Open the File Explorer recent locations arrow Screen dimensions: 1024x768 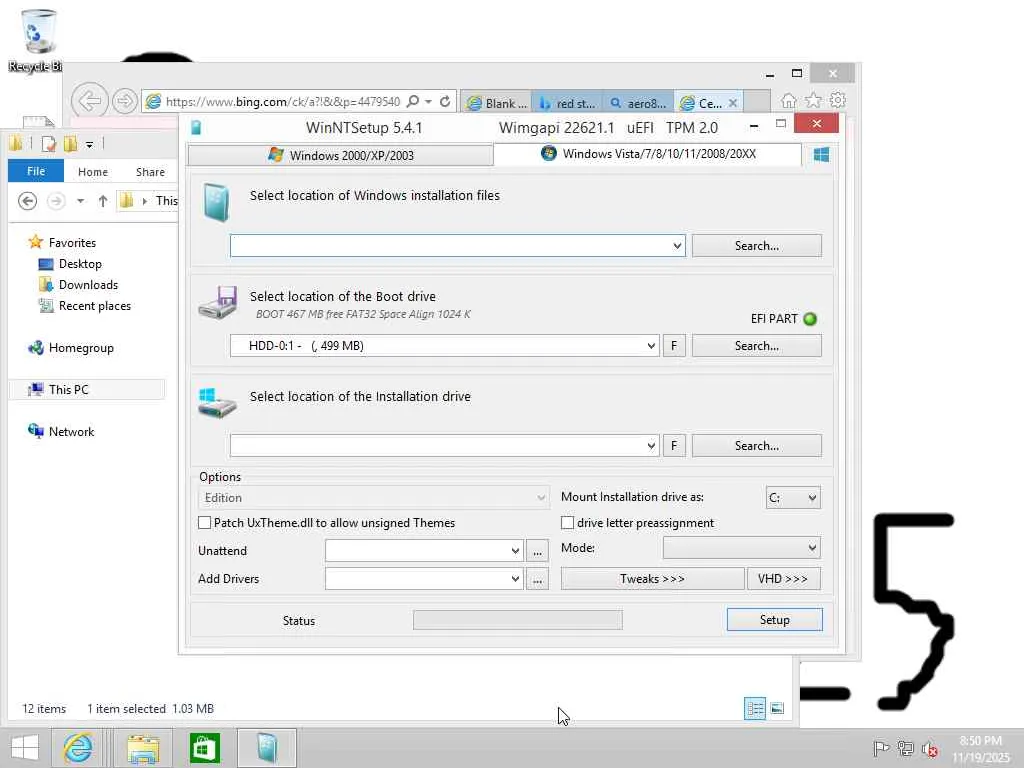pos(80,200)
